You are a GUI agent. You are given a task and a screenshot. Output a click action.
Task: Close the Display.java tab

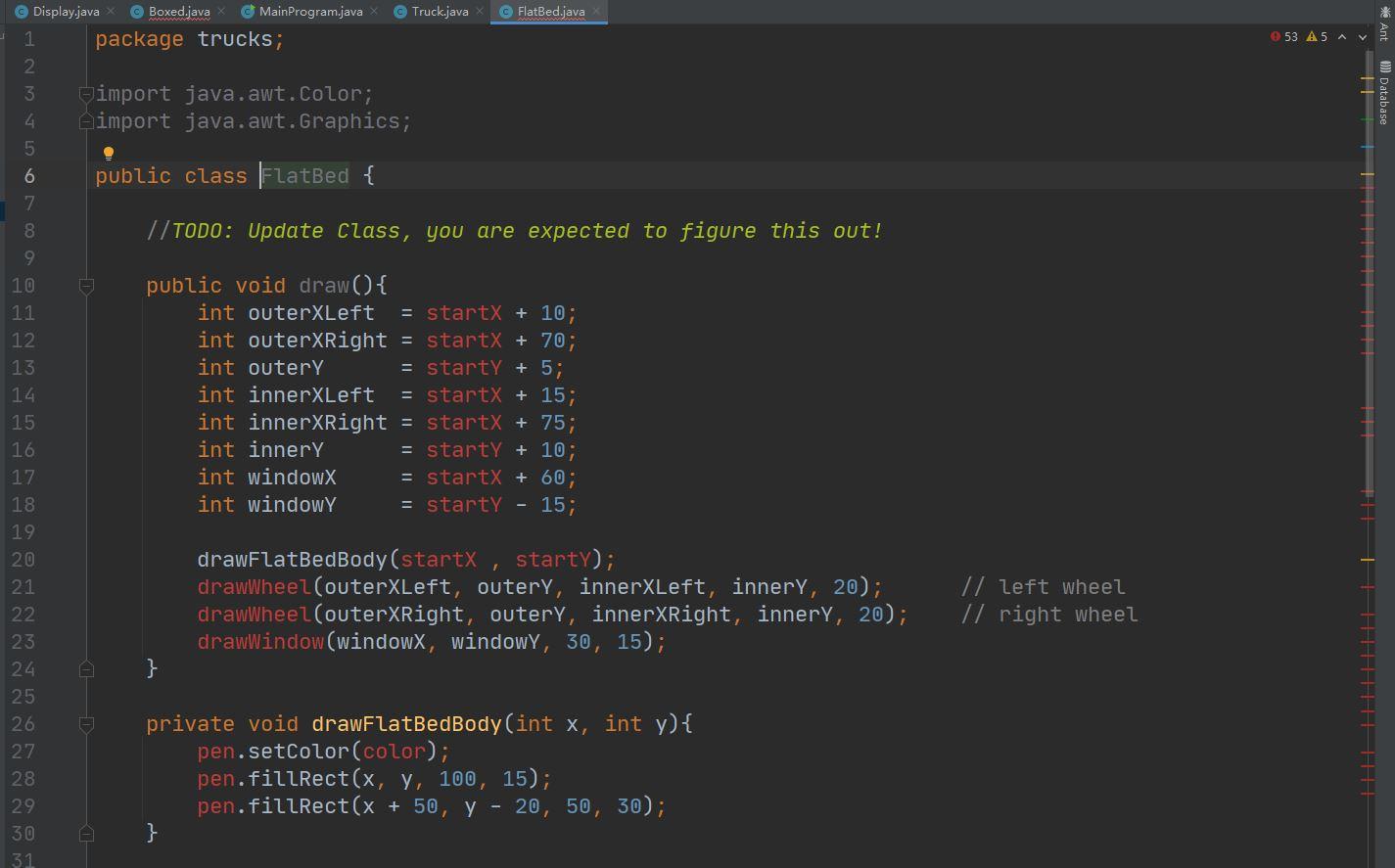pyautogui.click(x=111, y=12)
